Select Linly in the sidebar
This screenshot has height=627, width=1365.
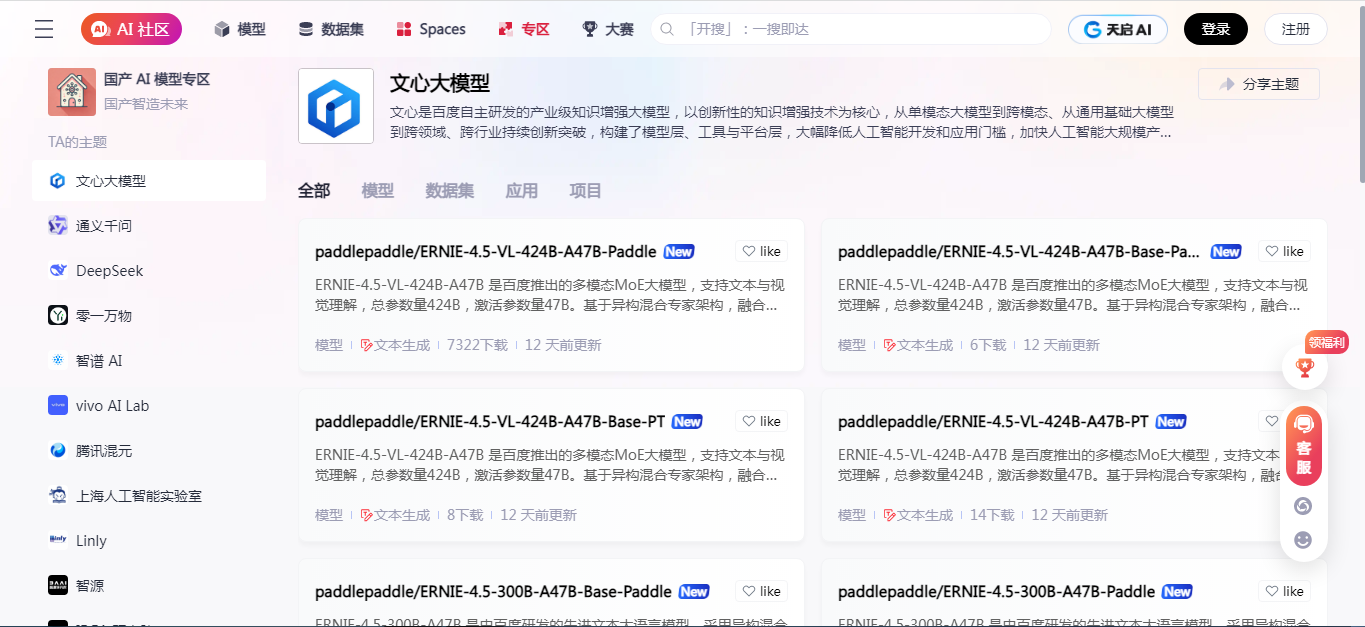click(149, 541)
